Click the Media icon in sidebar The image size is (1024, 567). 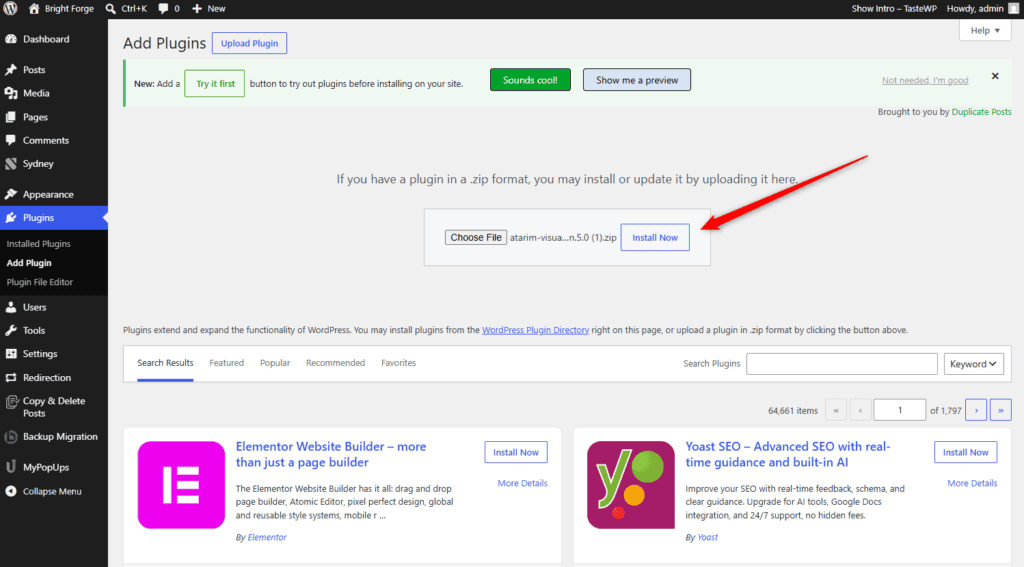click(x=11, y=93)
